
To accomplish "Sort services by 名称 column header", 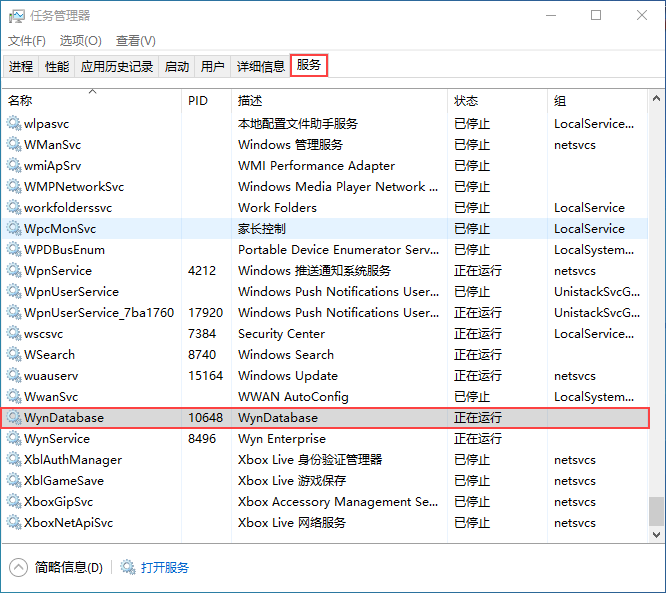I will click(92, 101).
